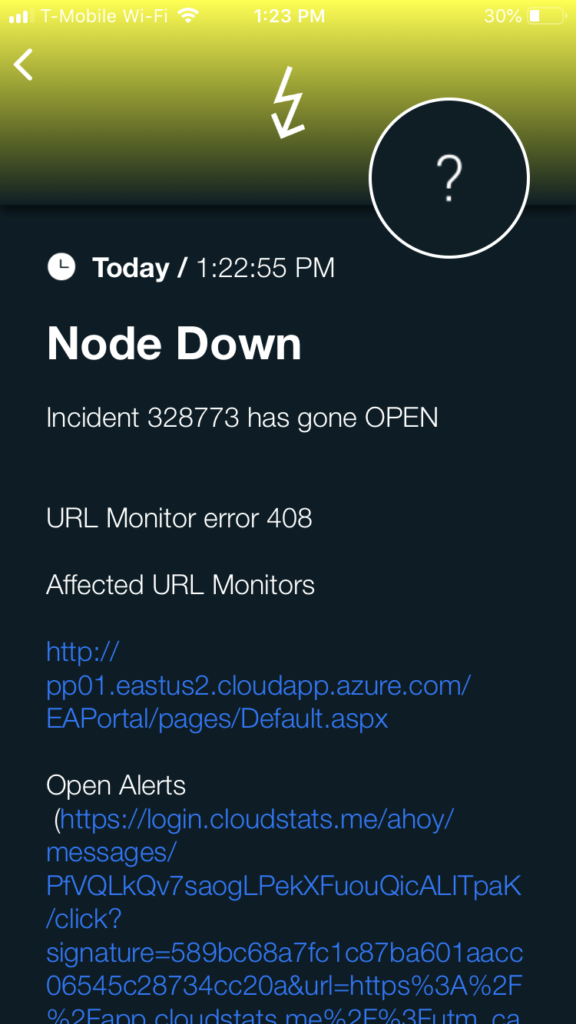576x1024 pixels.
Task: Tap the lightning bolt alert icon
Action: click(288, 103)
